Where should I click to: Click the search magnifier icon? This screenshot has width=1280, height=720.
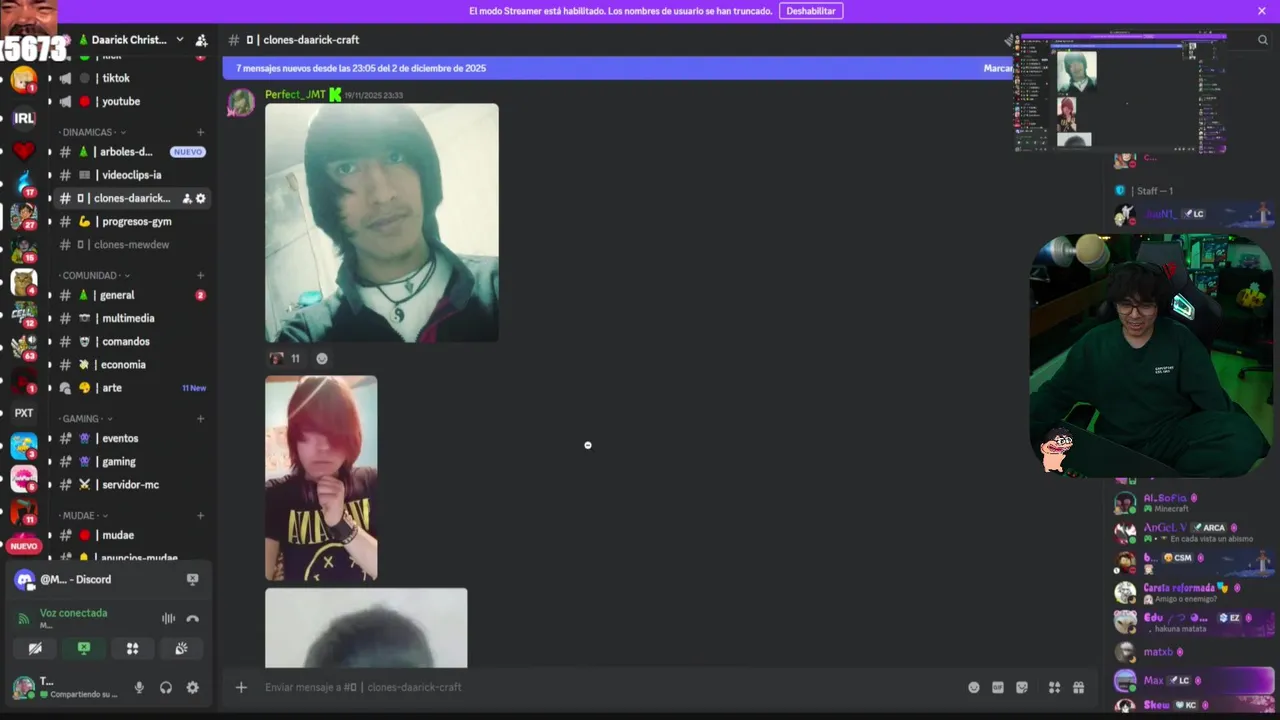[x=1262, y=40]
